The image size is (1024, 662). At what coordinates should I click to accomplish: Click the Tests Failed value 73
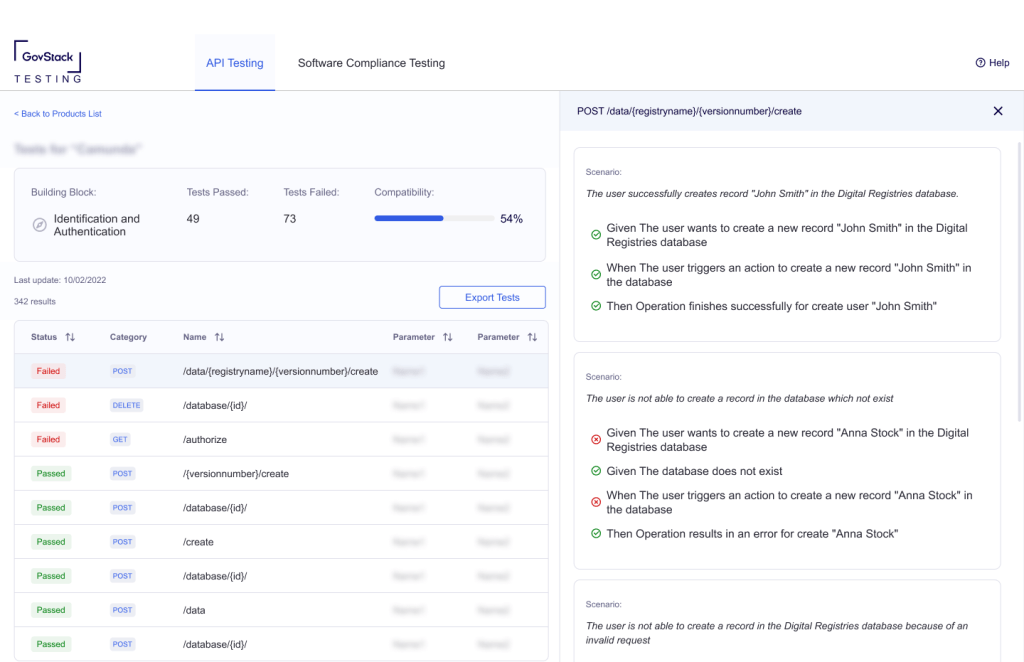coord(289,219)
